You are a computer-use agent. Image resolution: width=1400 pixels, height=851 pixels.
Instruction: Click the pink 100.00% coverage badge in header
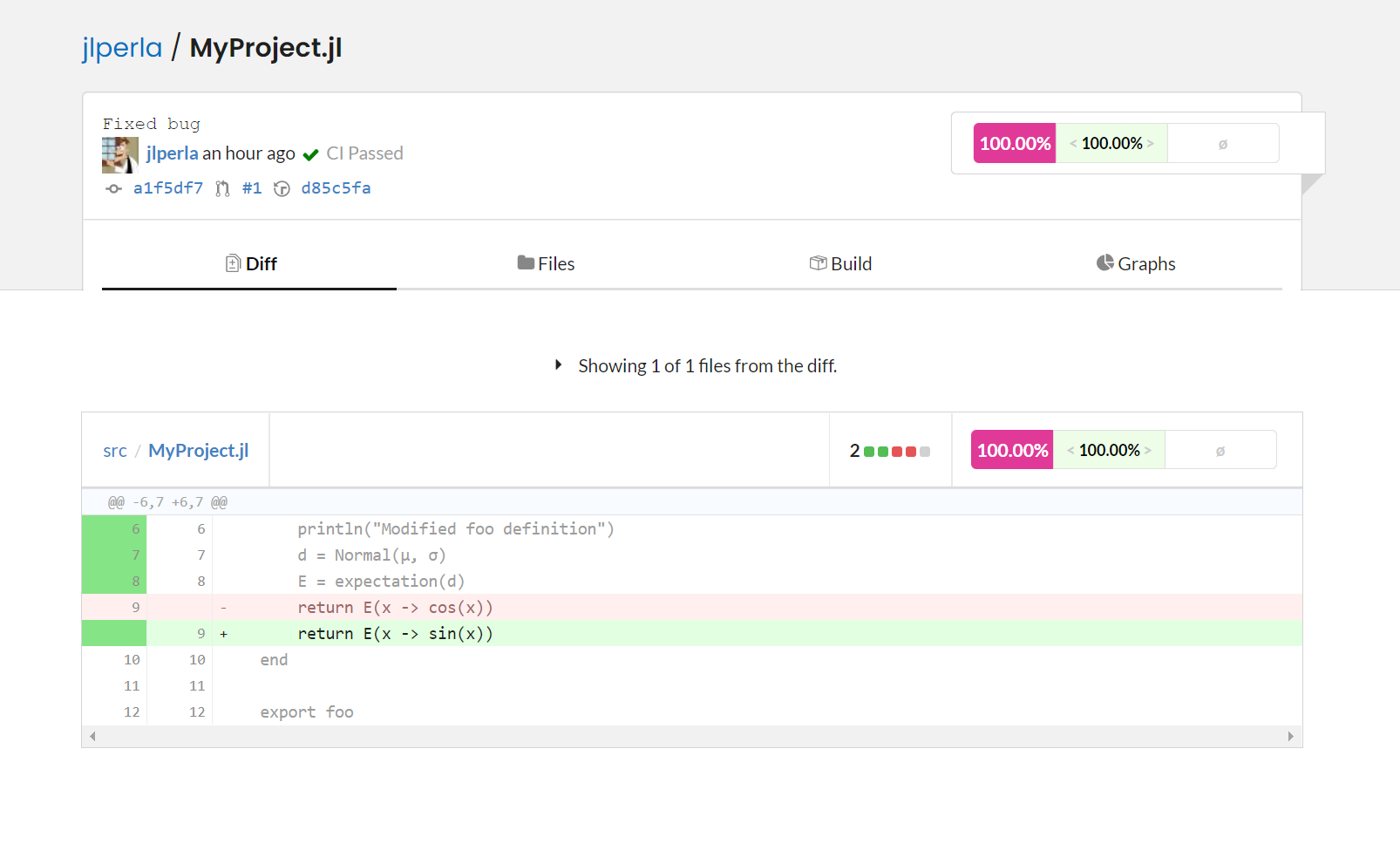coord(1015,144)
